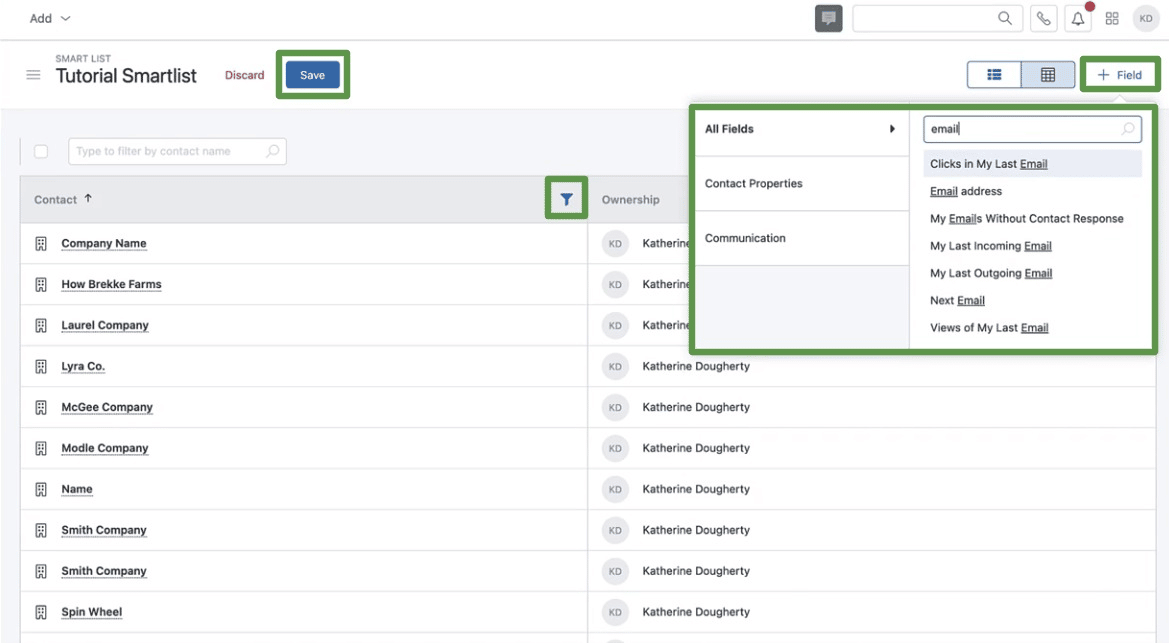Viewport: 1169px width, 643px height.
Task: Select Communication category
Action: [801, 238]
